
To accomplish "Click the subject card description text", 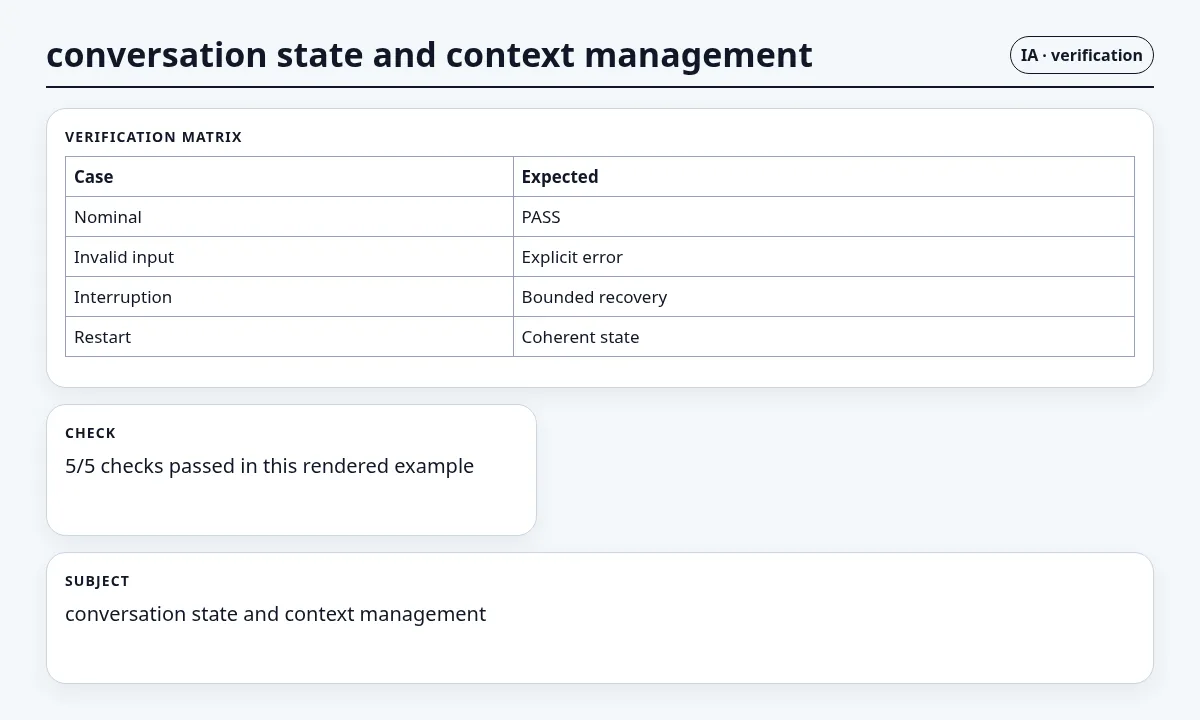I will pyautogui.click(x=275, y=614).
